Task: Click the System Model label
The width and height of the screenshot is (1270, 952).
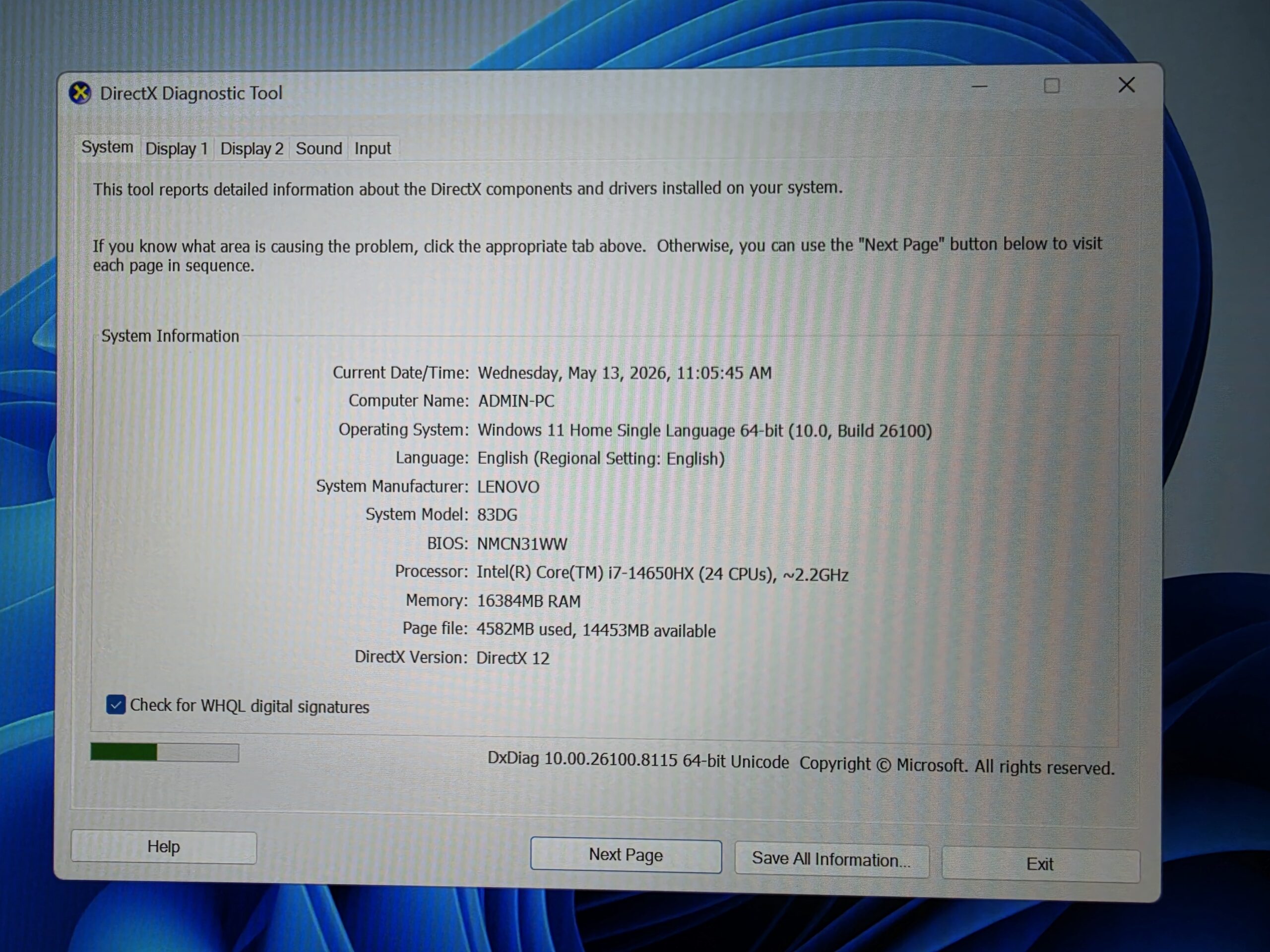Action: pyautogui.click(x=417, y=514)
